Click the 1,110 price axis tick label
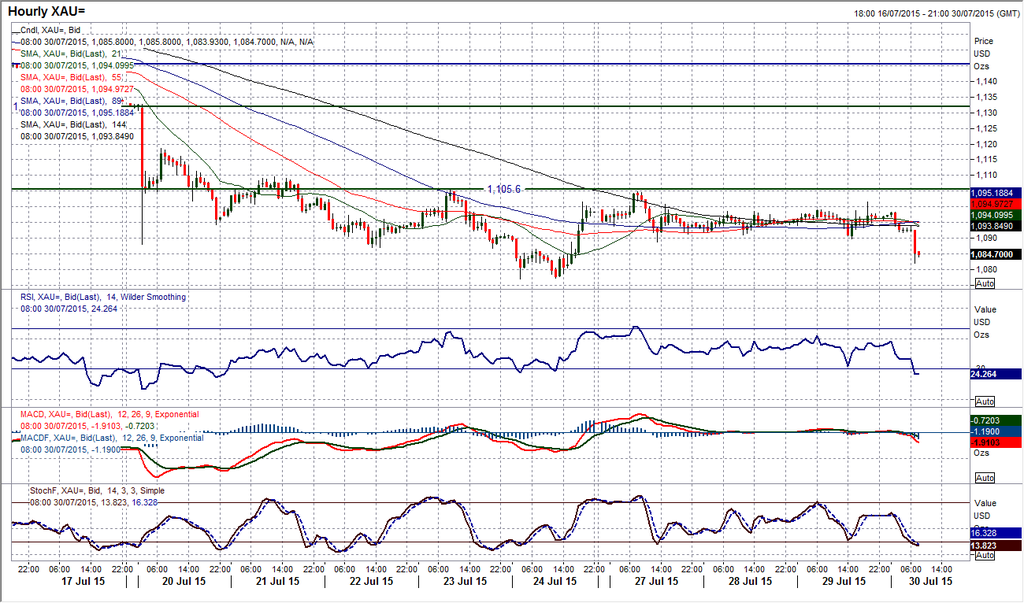This screenshot has width=1024, height=603. tap(985, 176)
